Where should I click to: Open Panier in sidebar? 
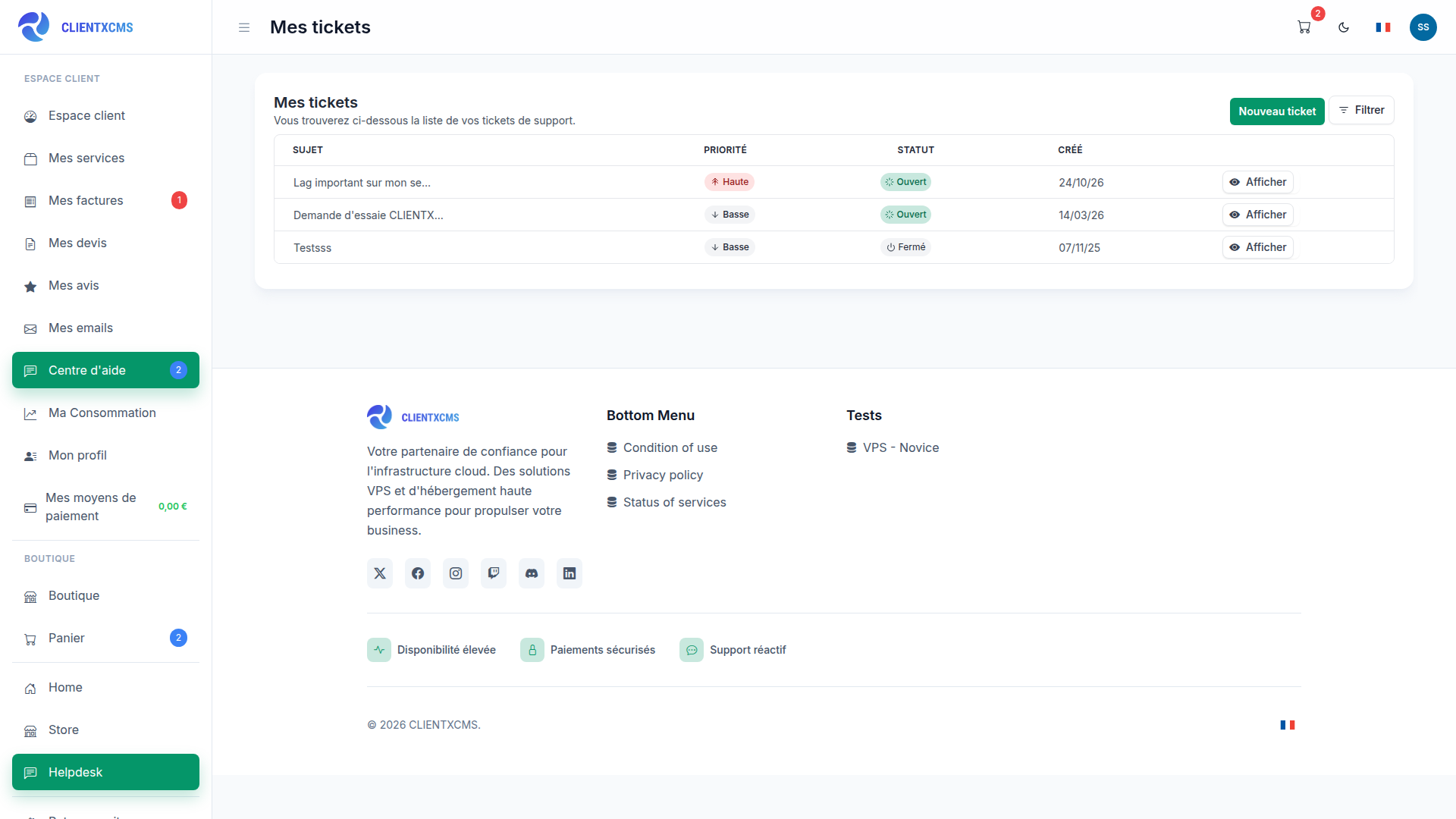point(105,639)
